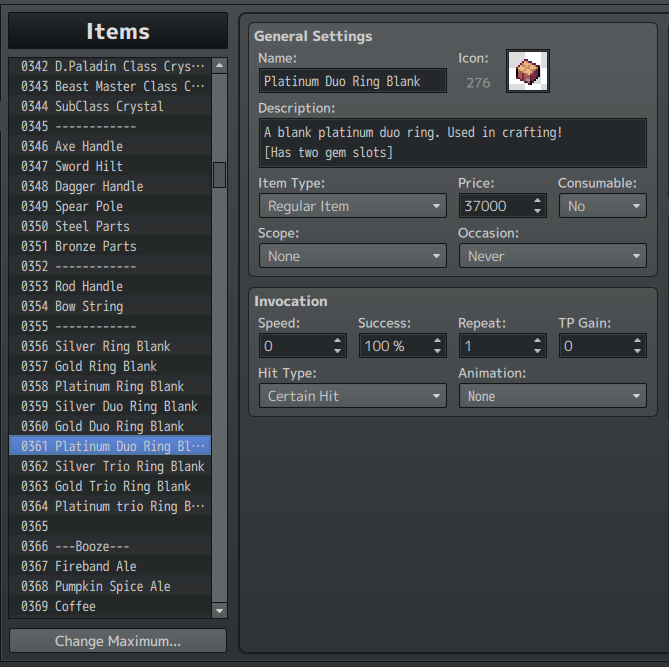This screenshot has height=667, width=669.
Task: Select 0358 Platinum Ring Blank item
Action: point(110,386)
